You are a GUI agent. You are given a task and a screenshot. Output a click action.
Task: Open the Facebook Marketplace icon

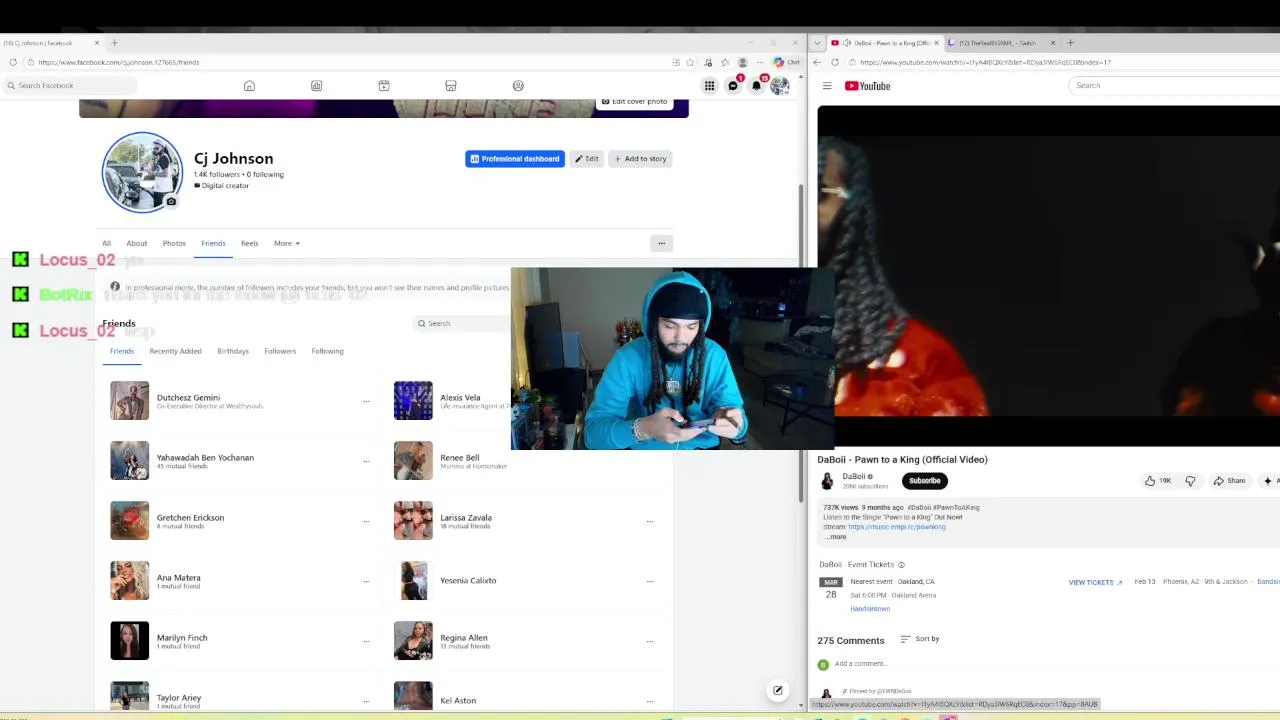click(x=451, y=86)
